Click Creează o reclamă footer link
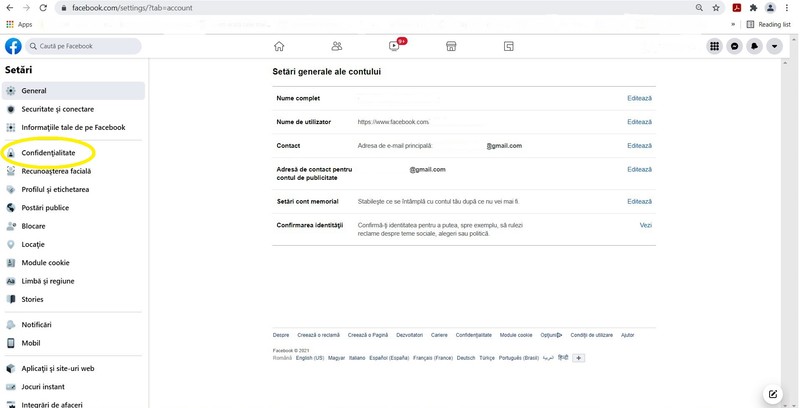The width and height of the screenshot is (800, 408). pyautogui.click(x=318, y=335)
